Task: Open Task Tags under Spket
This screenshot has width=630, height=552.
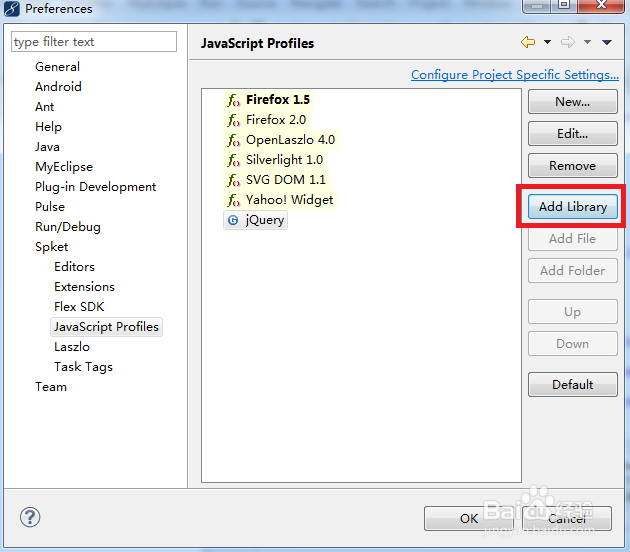Action: click(84, 367)
